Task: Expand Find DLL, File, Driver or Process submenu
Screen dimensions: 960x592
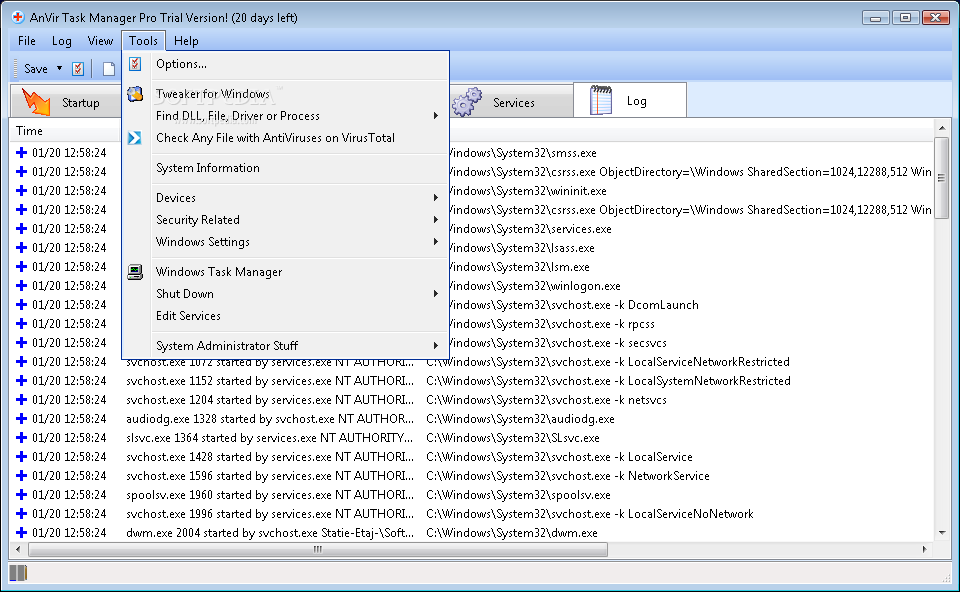Action: click(x=285, y=116)
